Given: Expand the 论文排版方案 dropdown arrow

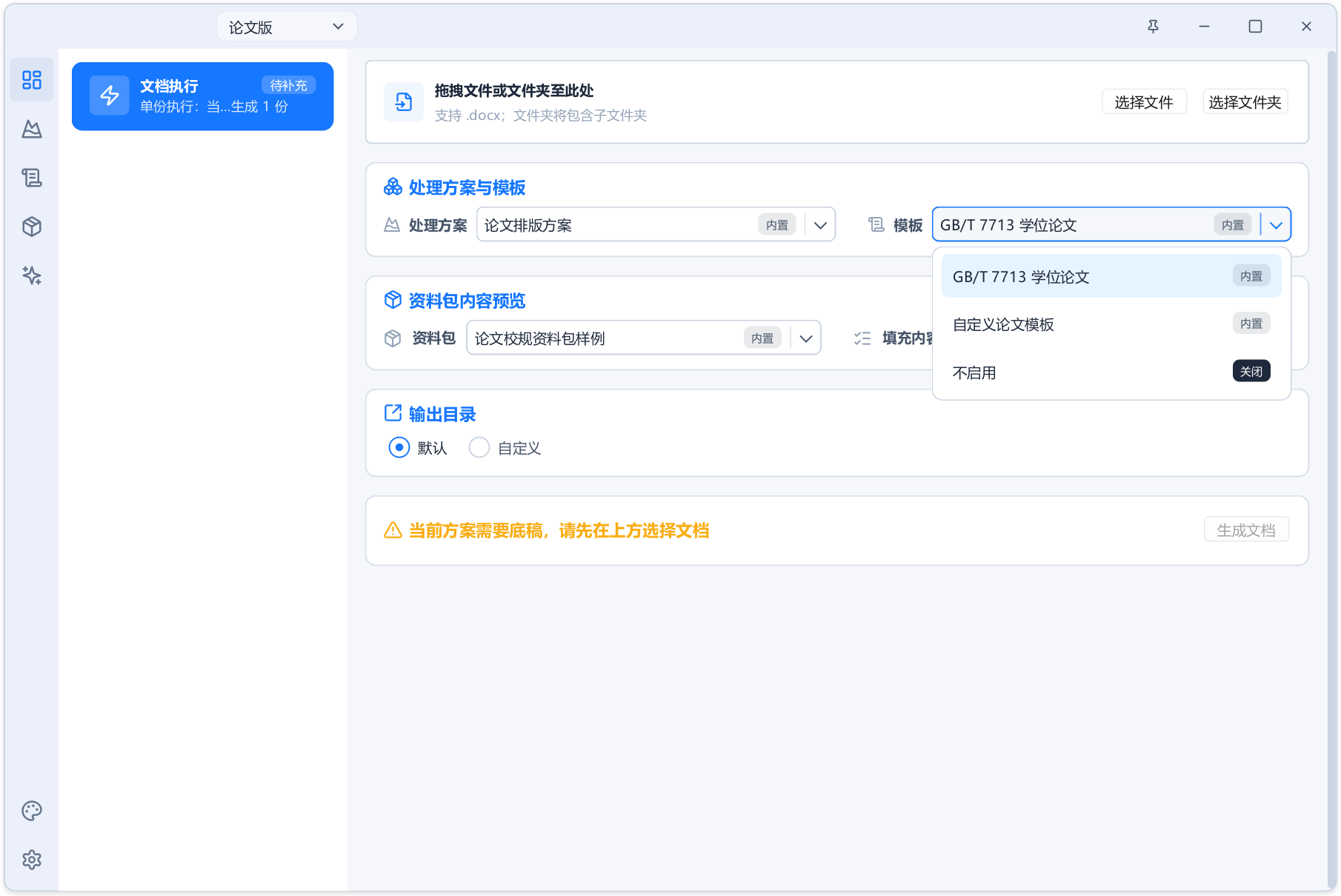Looking at the screenshot, I should coord(820,225).
